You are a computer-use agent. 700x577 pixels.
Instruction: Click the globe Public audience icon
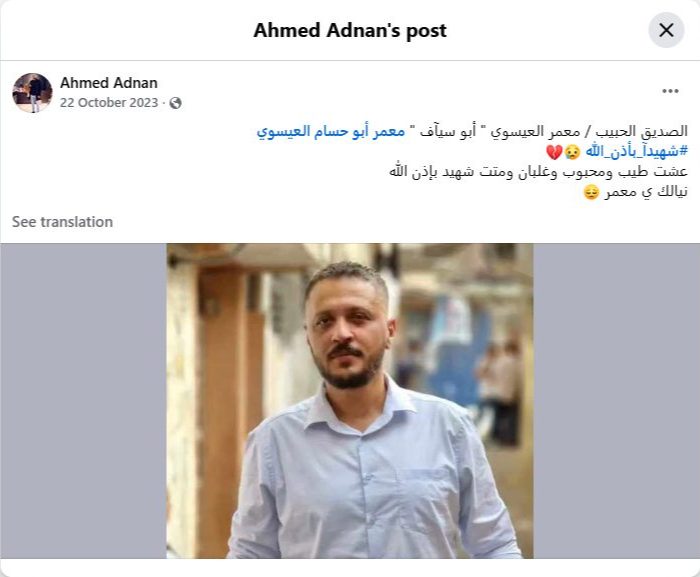tap(175, 103)
